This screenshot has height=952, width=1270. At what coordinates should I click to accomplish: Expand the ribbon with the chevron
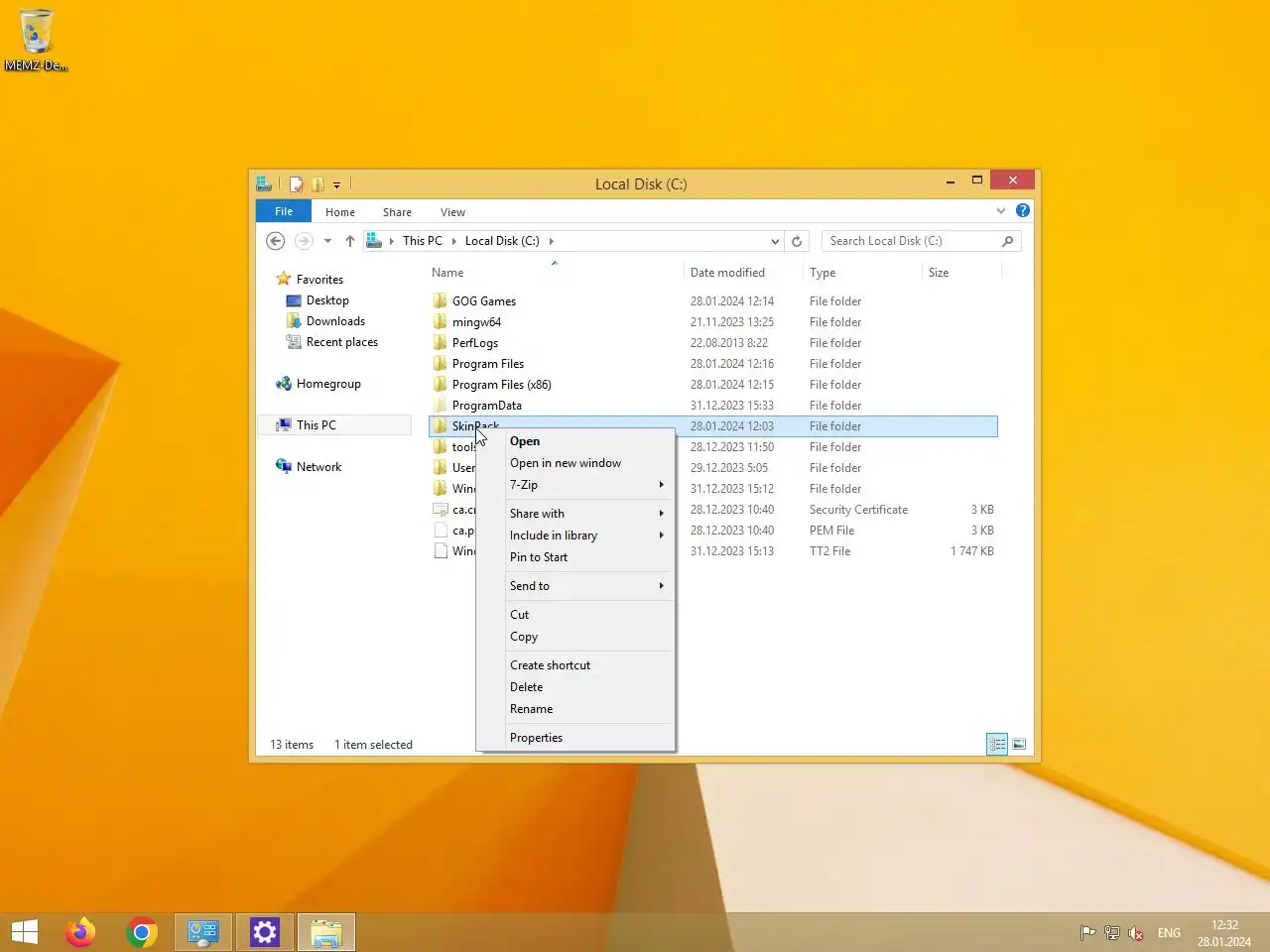1000,210
